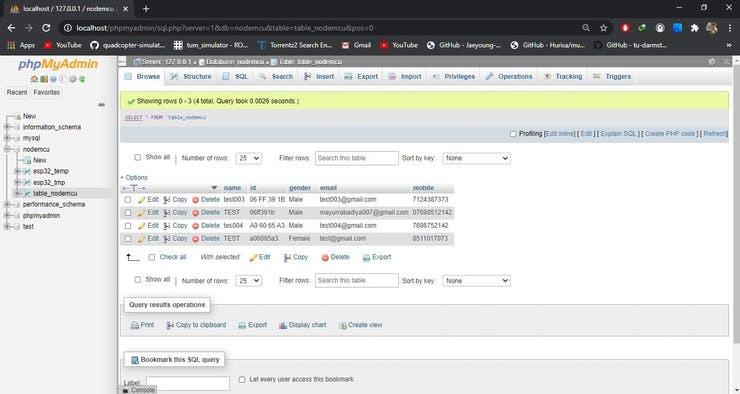This screenshot has width=740, height=394.
Task: Click the Copy to clipboard icon
Action: coord(170,325)
